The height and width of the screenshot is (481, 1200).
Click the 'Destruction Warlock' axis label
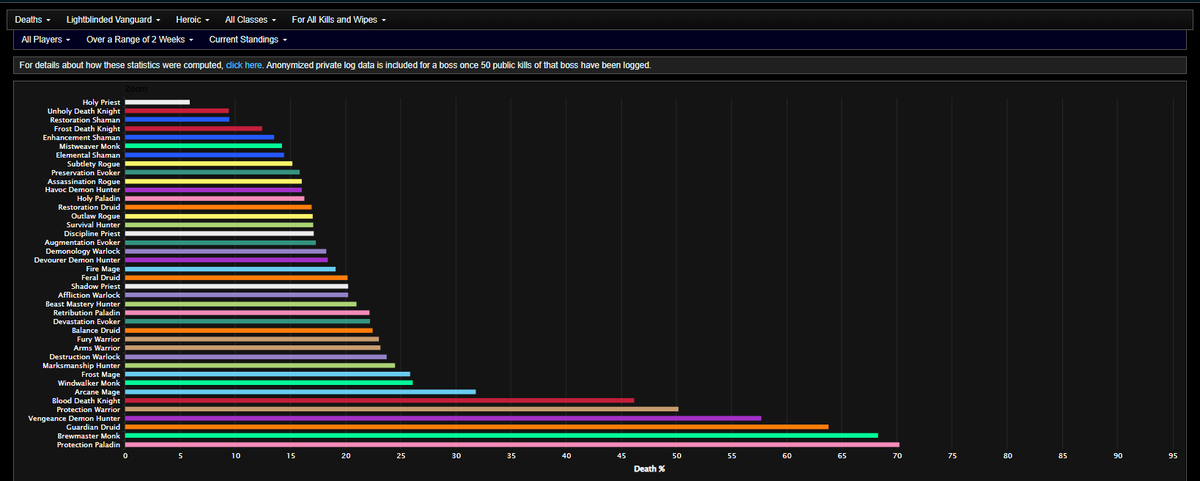85,356
